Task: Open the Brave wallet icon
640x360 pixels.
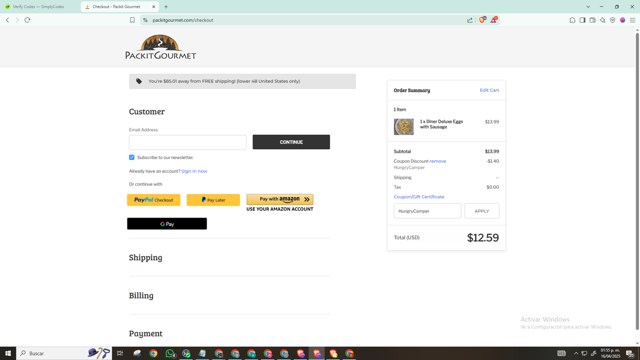Action: pyautogui.click(x=592, y=20)
